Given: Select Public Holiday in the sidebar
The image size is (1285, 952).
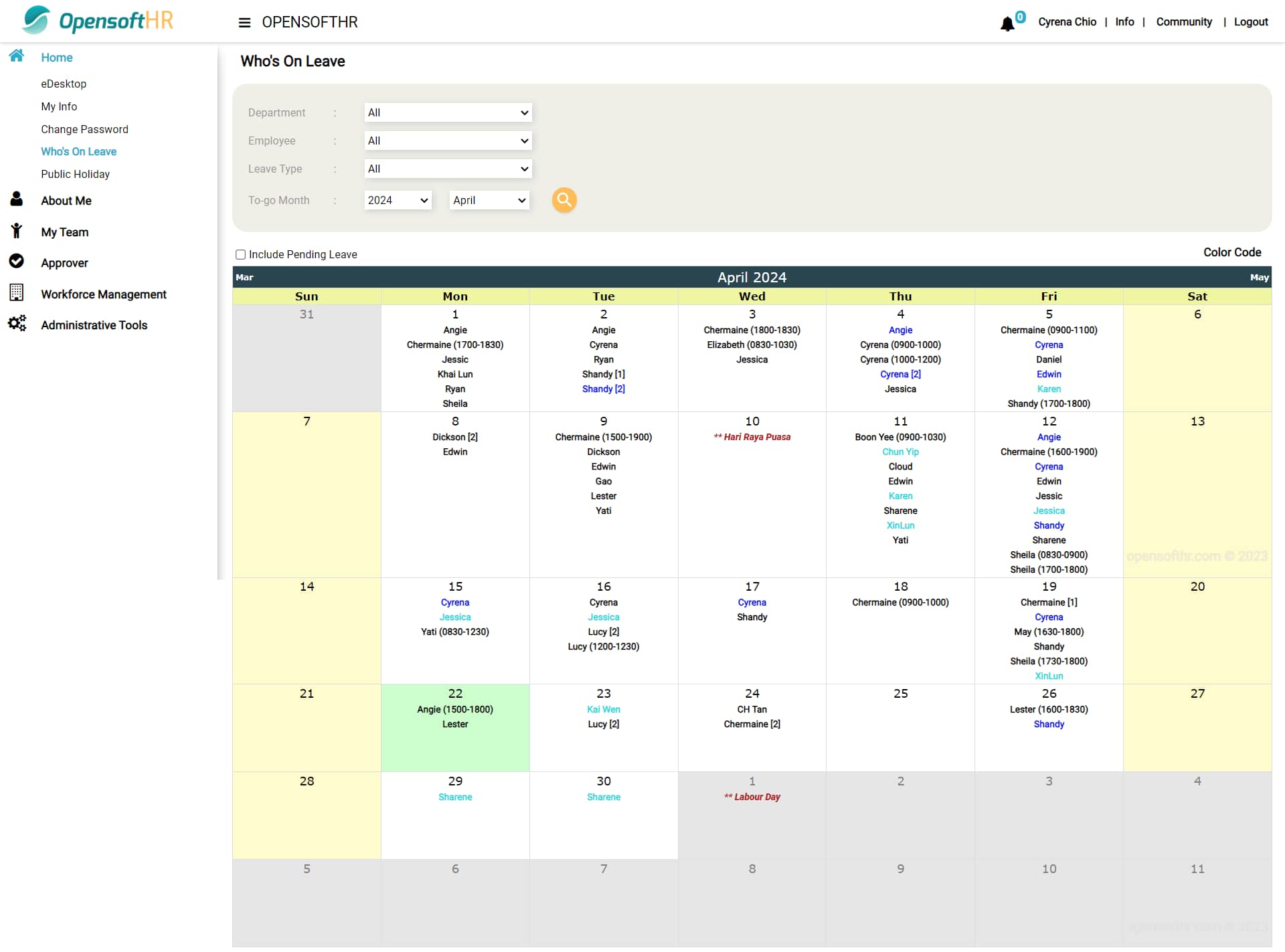Looking at the screenshot, I should coord(75,174).
